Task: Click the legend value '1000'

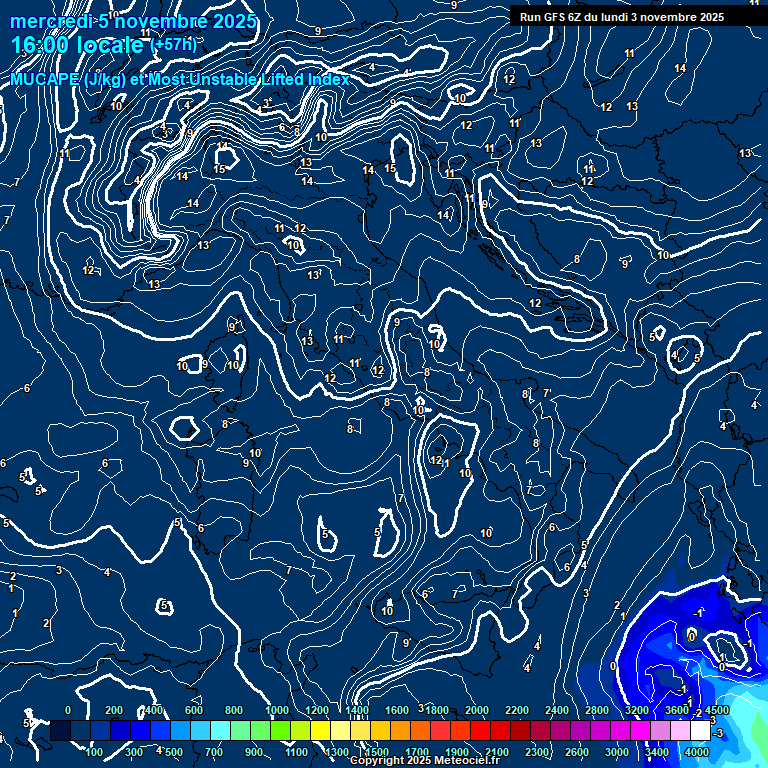Action: 277,710
